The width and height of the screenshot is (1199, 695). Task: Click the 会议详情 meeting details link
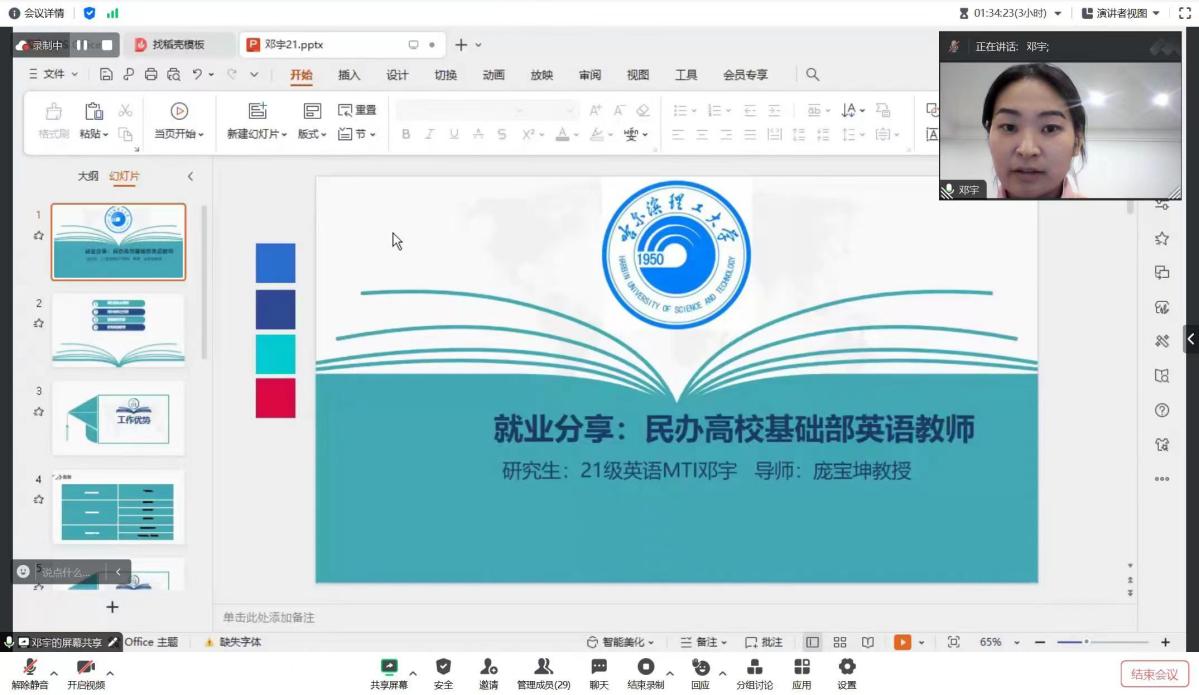(37, 13)
